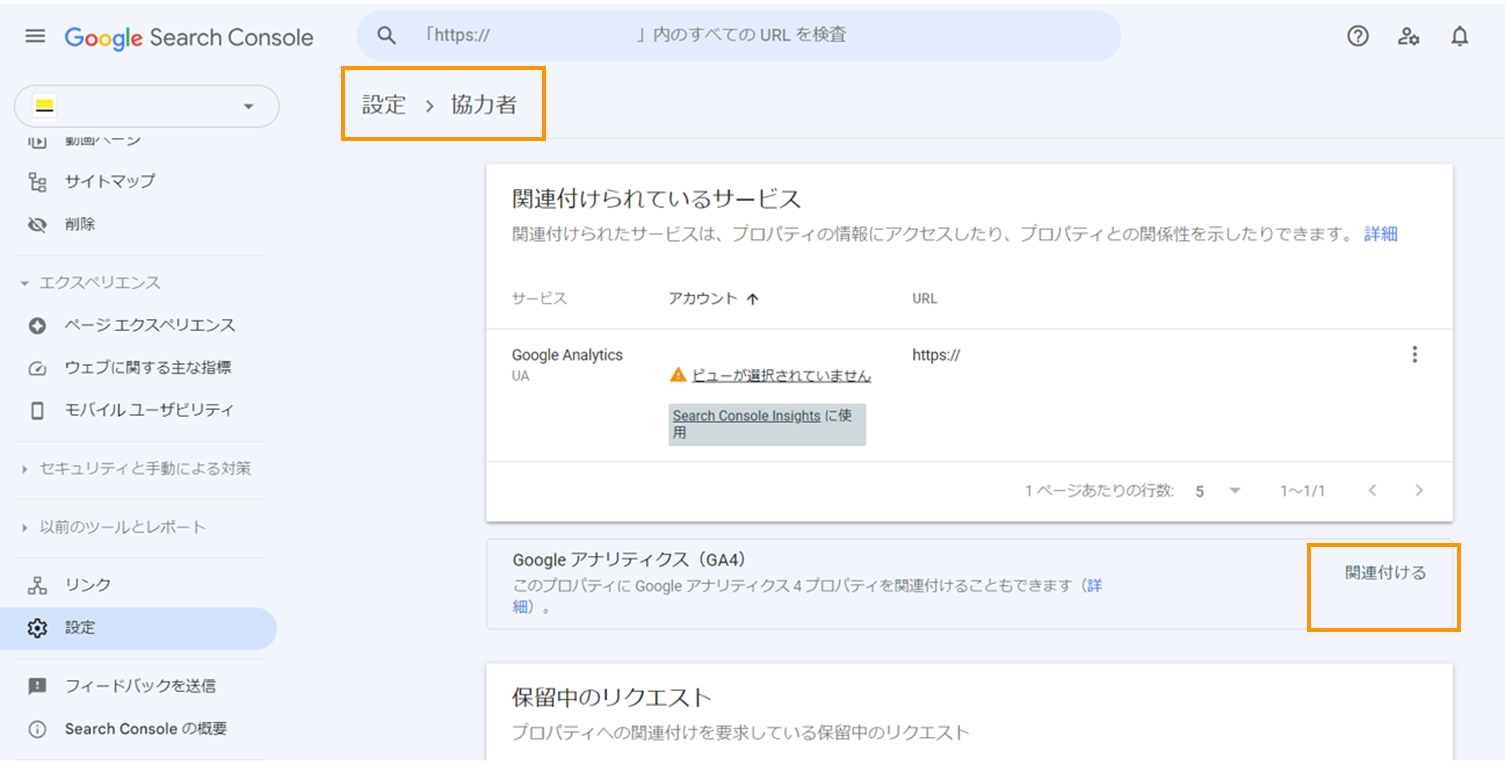
Task: Open the rows per page dropdown
Action: pos(1218,491)
